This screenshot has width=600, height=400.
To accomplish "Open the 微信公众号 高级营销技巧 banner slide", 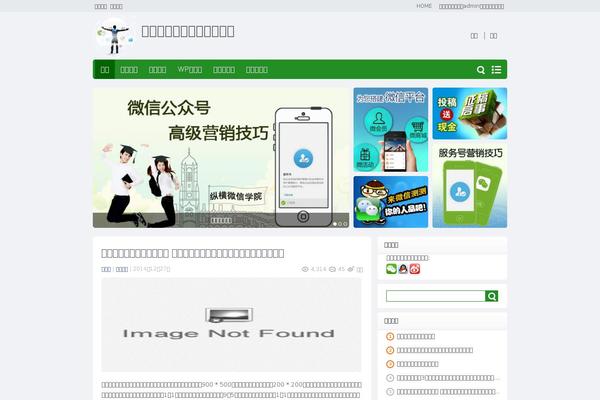I will pos(221,158).
